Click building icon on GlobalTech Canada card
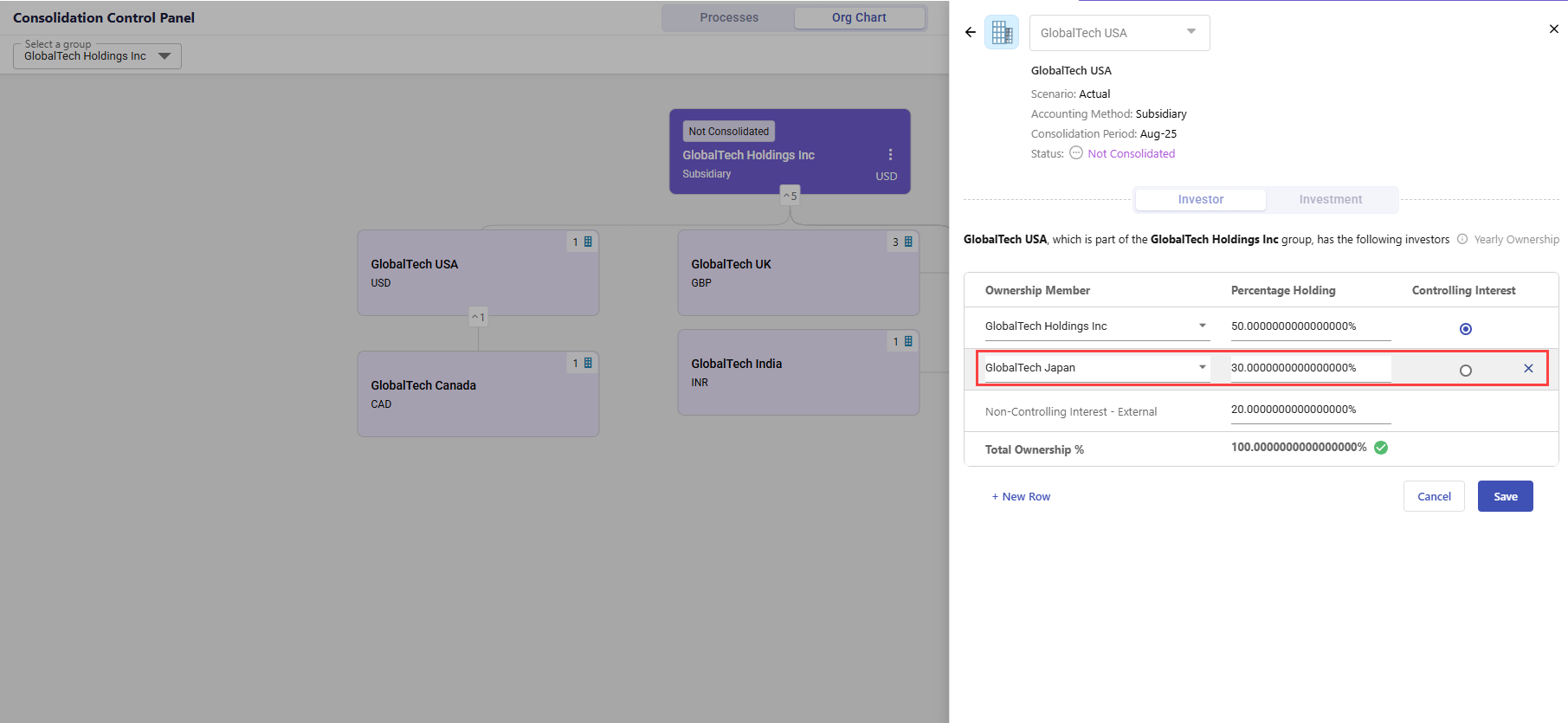 click(x=588, y=364)
